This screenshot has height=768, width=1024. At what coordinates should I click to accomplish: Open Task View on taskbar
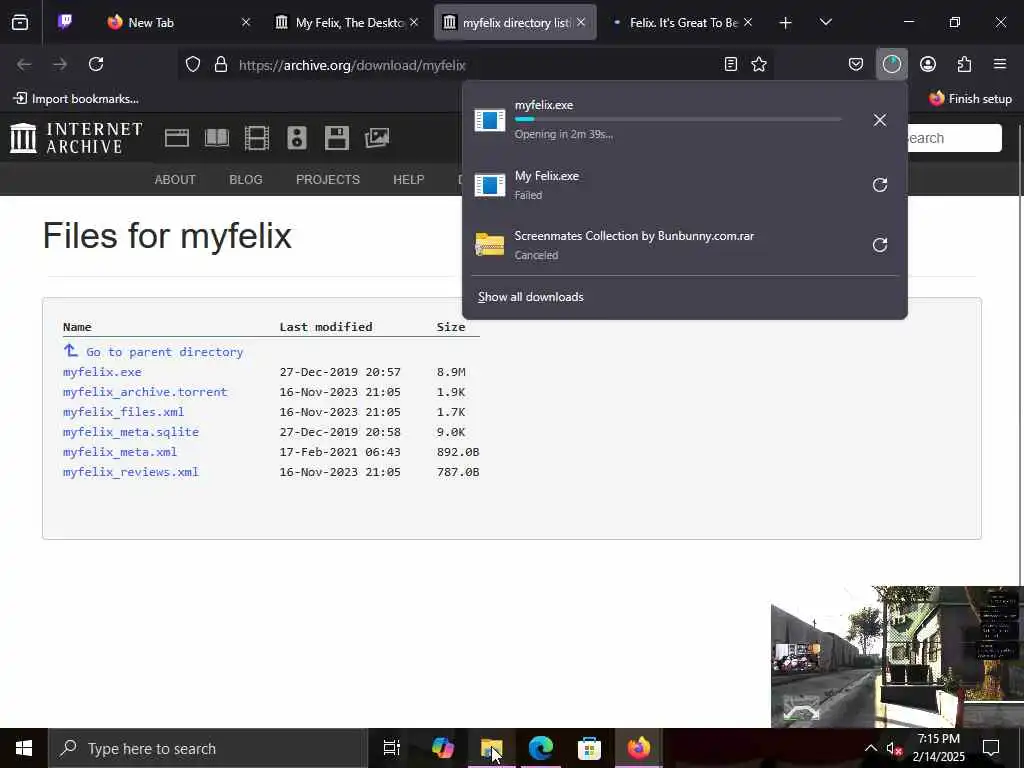point(392,748)
